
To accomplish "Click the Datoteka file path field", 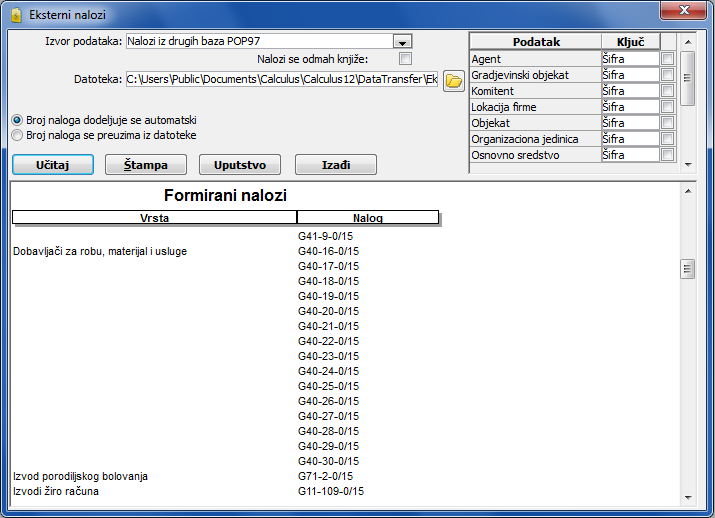I will point(282,79).
